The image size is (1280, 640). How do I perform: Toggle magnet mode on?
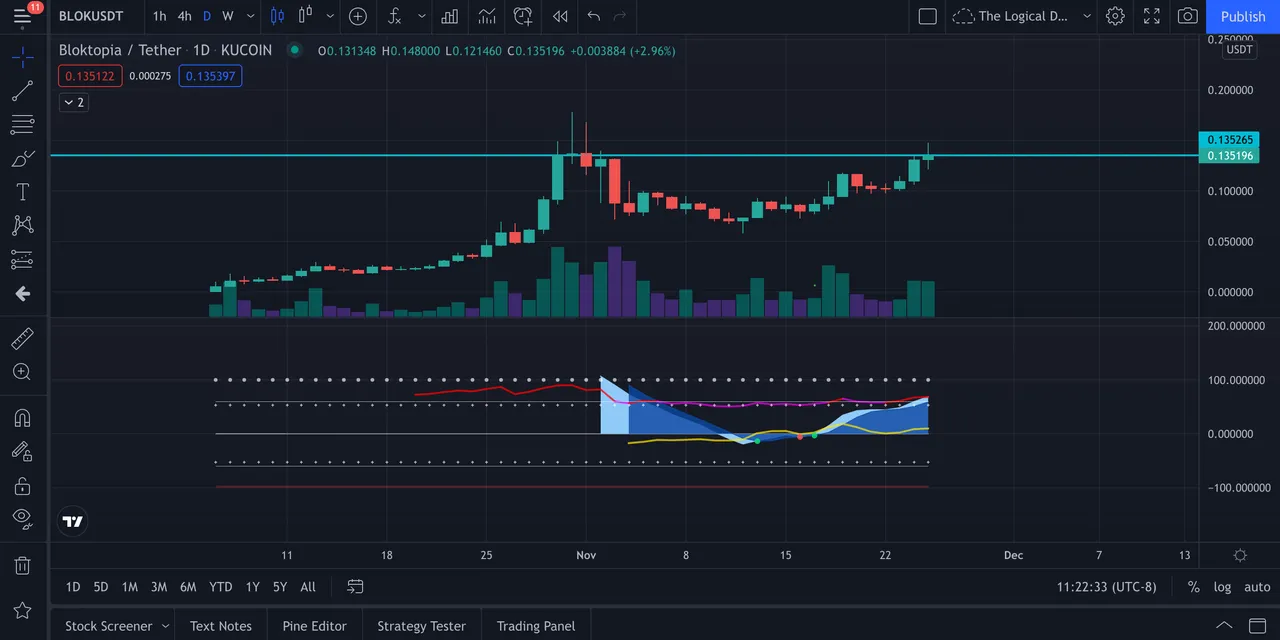coord(22,418)
